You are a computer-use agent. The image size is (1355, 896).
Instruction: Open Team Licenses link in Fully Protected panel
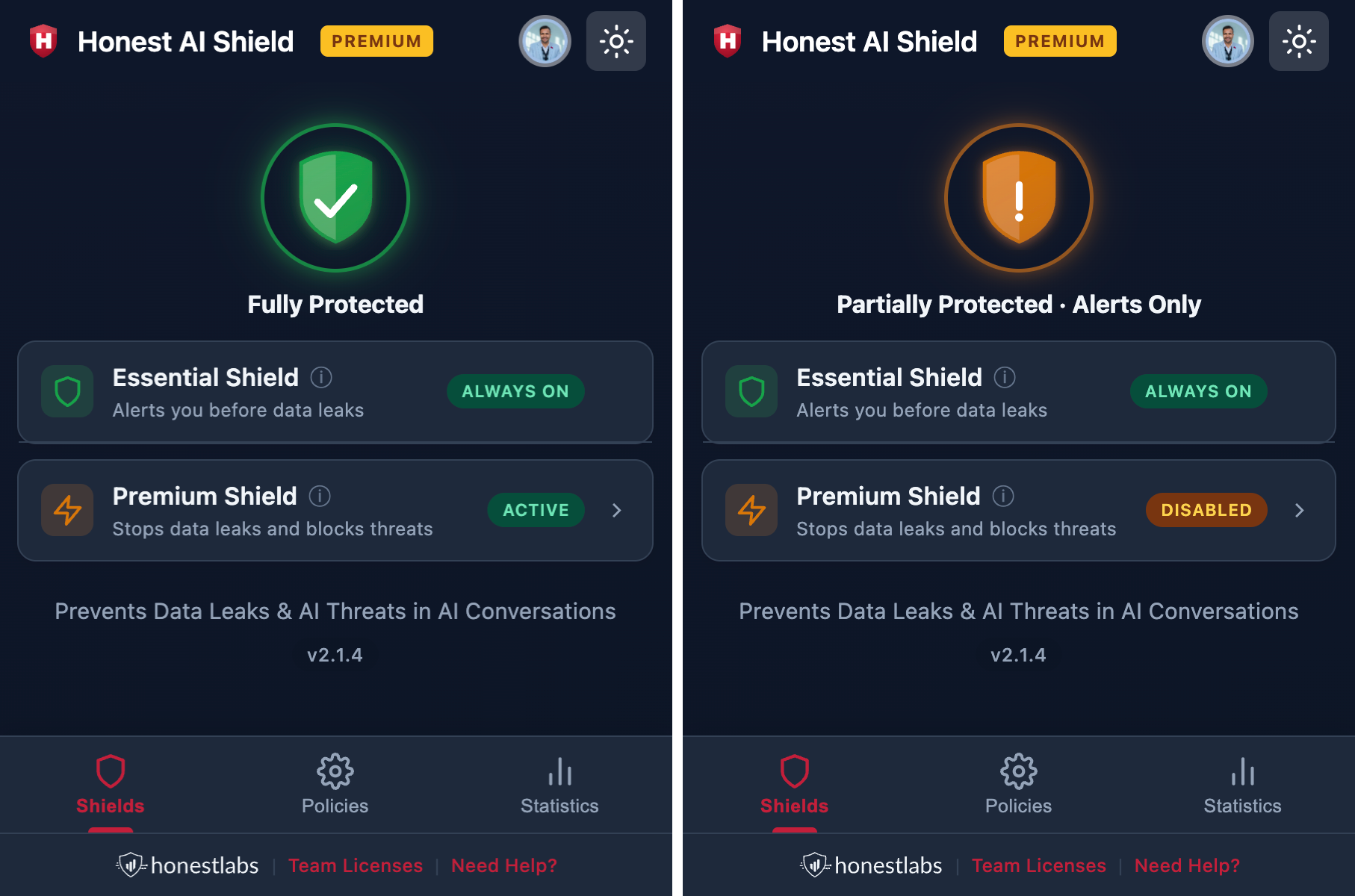coord(356,865)
